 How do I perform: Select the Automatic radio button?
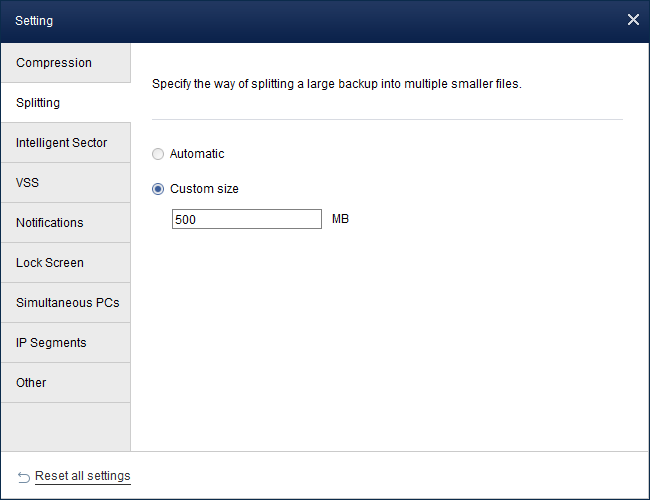[158, 154]
